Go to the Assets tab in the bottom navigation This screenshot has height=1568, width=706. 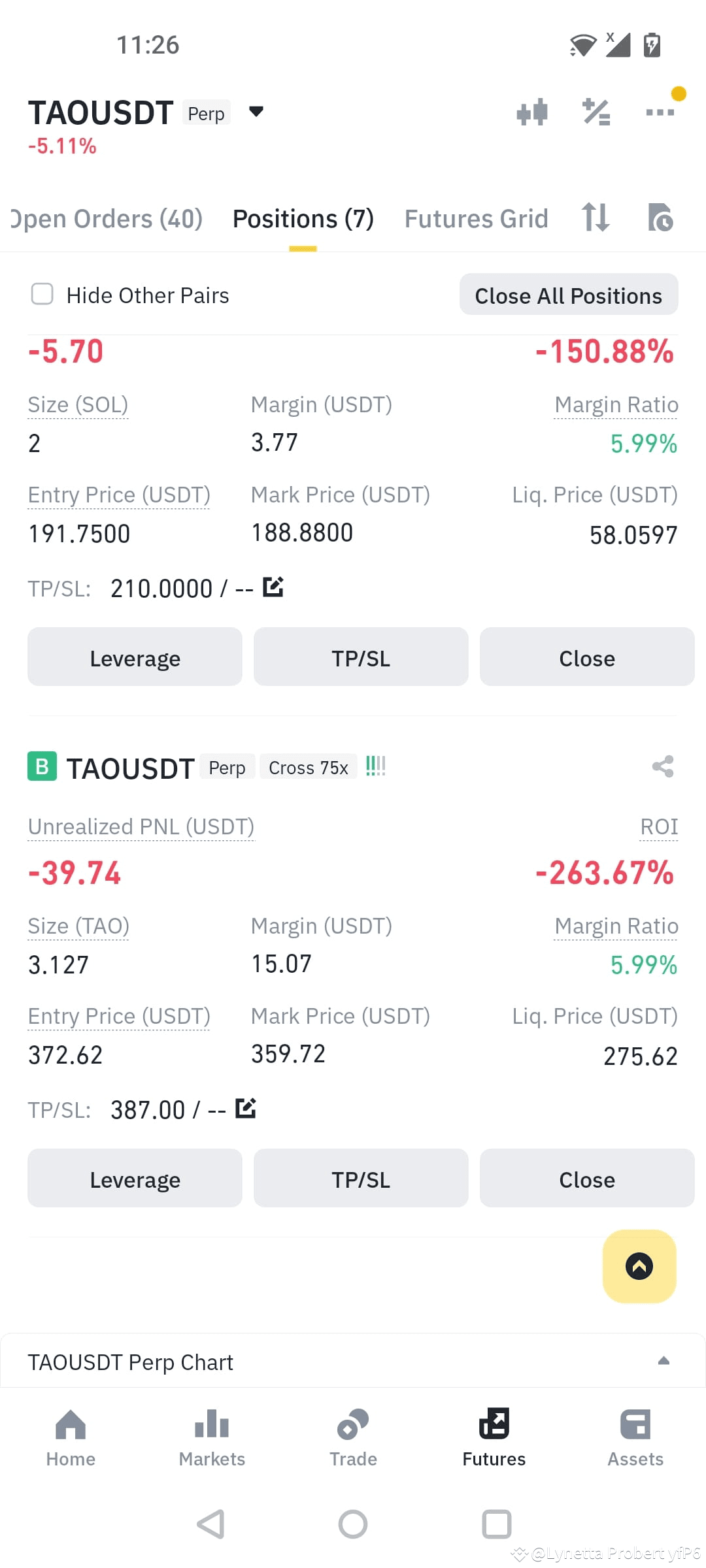(635, 1437)
